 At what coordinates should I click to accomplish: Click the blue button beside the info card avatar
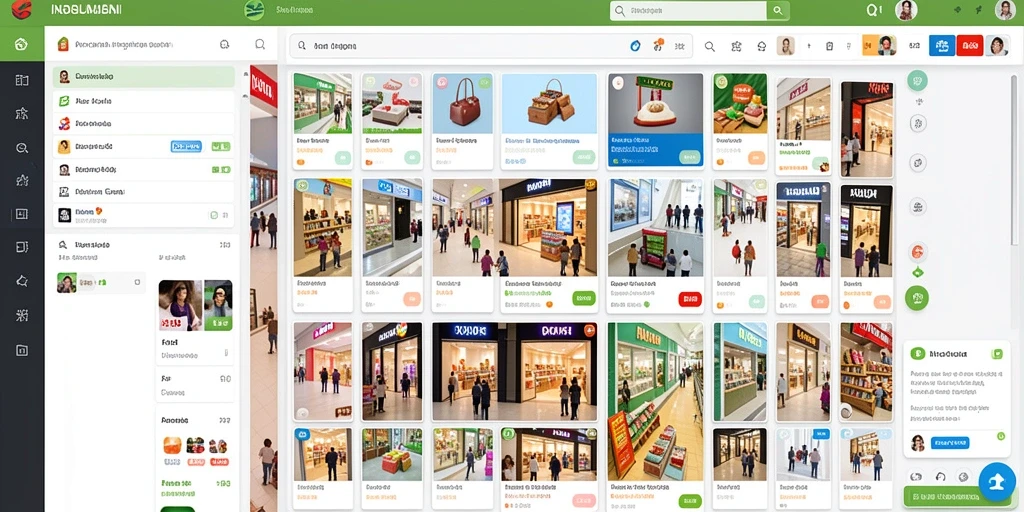coord(950,443)
